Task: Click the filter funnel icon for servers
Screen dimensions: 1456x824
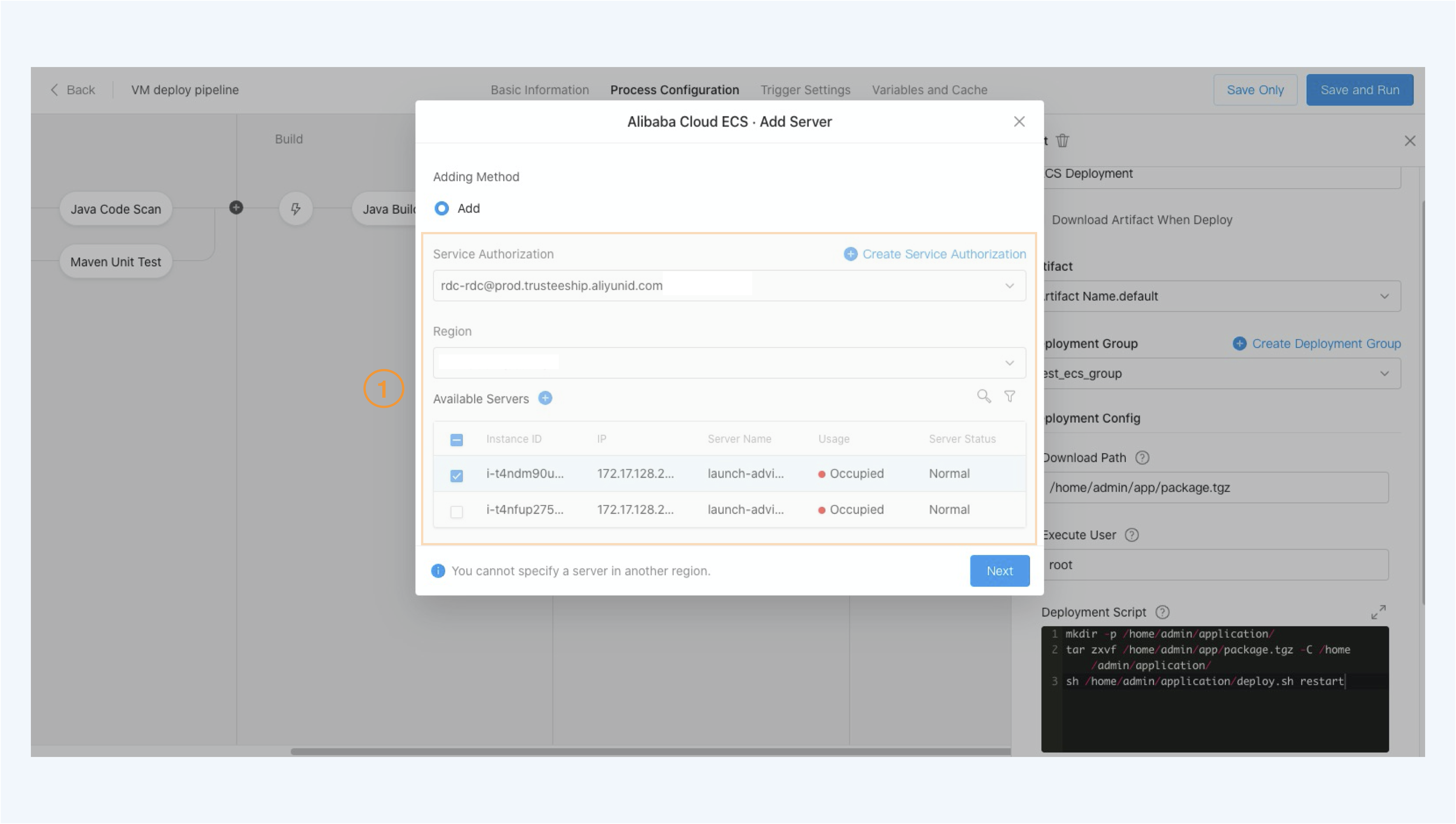Action: [1010, 396]
